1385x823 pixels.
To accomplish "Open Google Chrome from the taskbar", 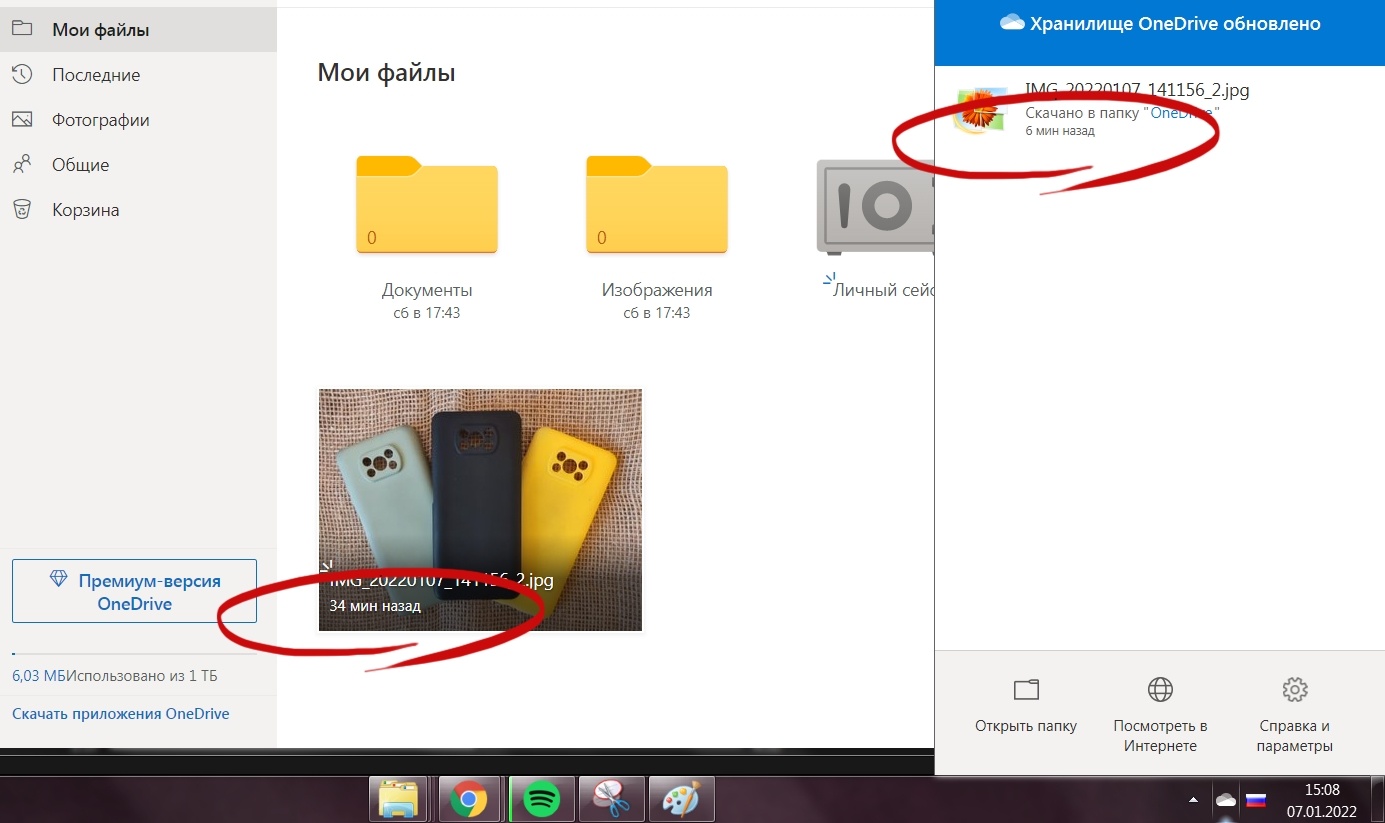I will tap(468, 799).
